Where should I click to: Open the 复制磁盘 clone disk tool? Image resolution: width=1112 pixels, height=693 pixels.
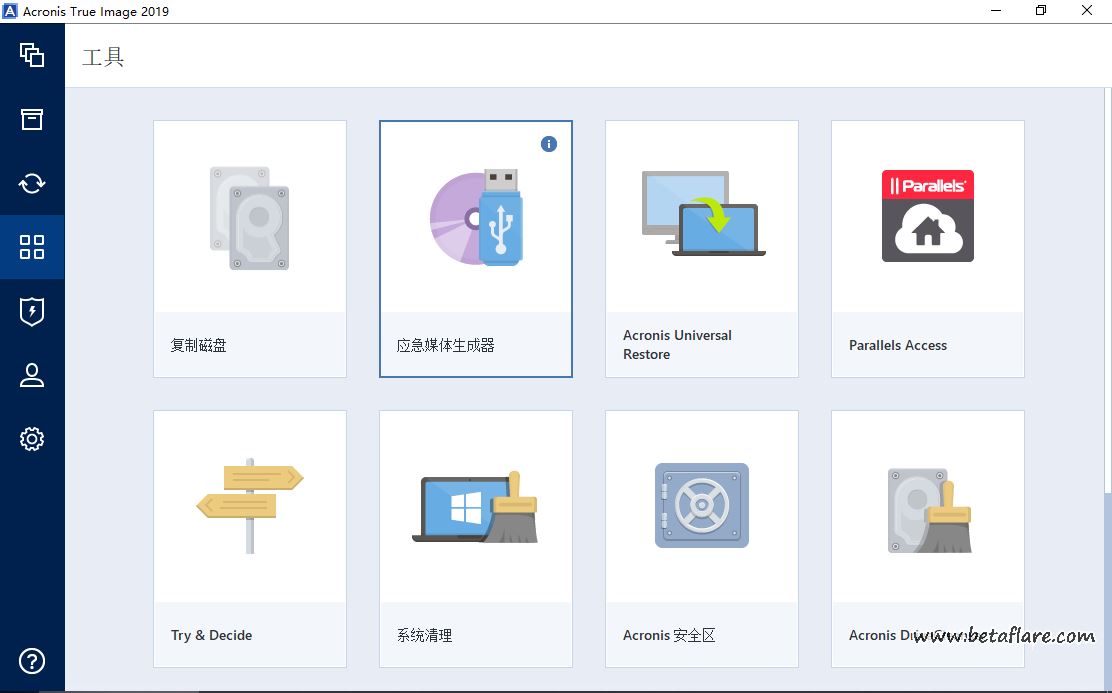(x=250, y=249)
